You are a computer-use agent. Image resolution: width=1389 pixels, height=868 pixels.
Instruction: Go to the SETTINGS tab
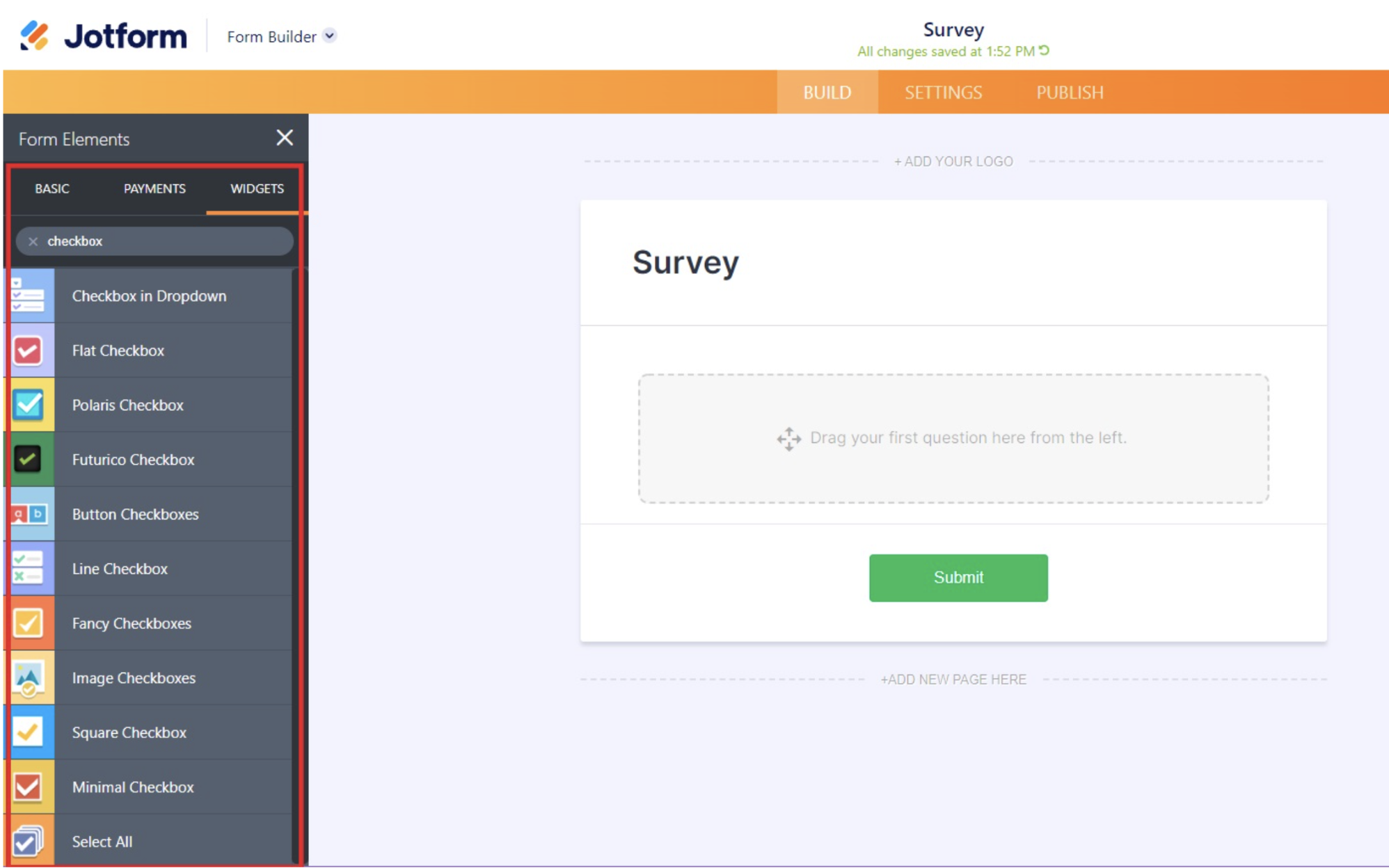tap(943, 93)
